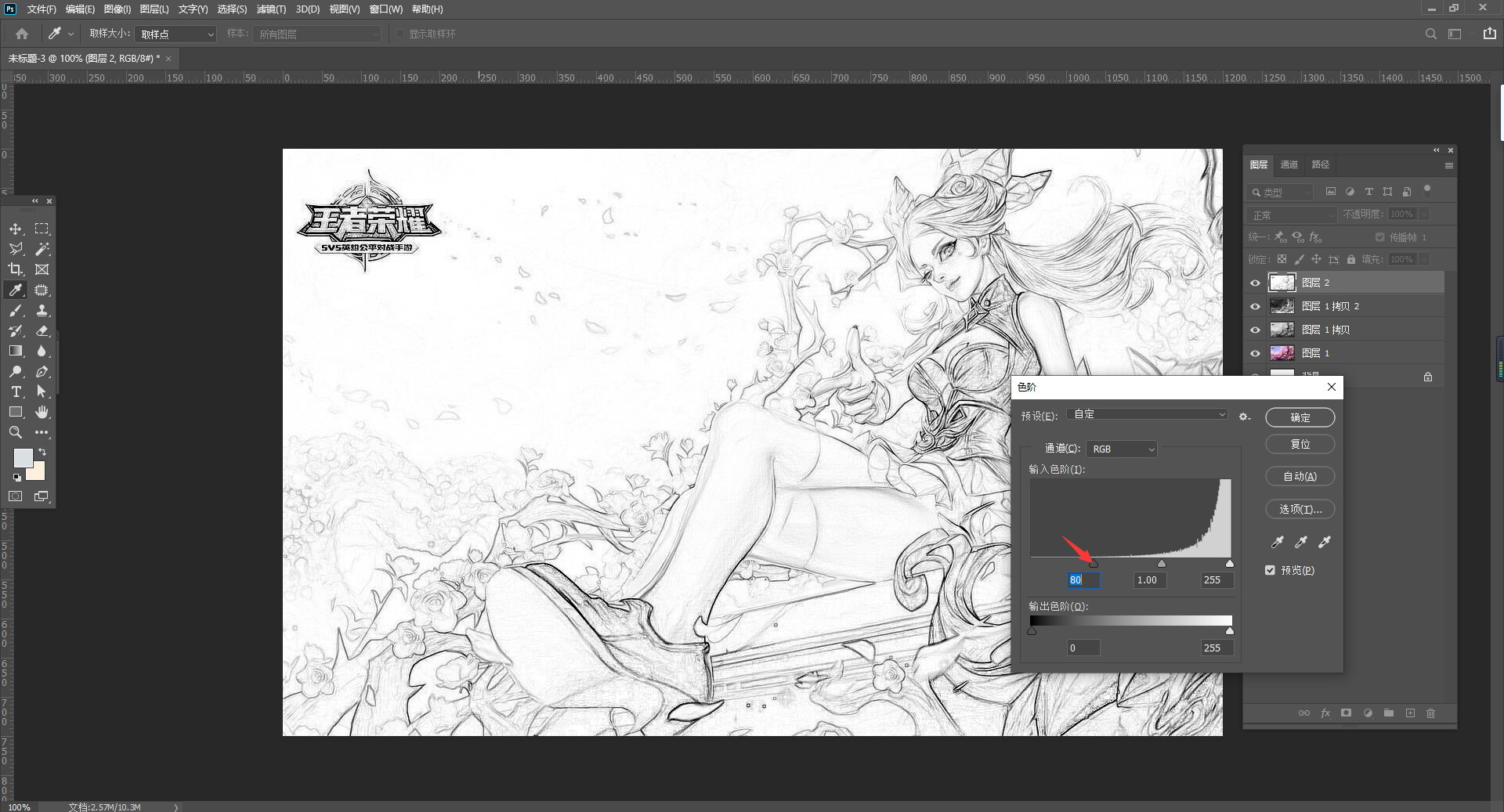Select the Magic Wand tool
The height and width of the screenshot is (812, 1504).
[42, 249]
